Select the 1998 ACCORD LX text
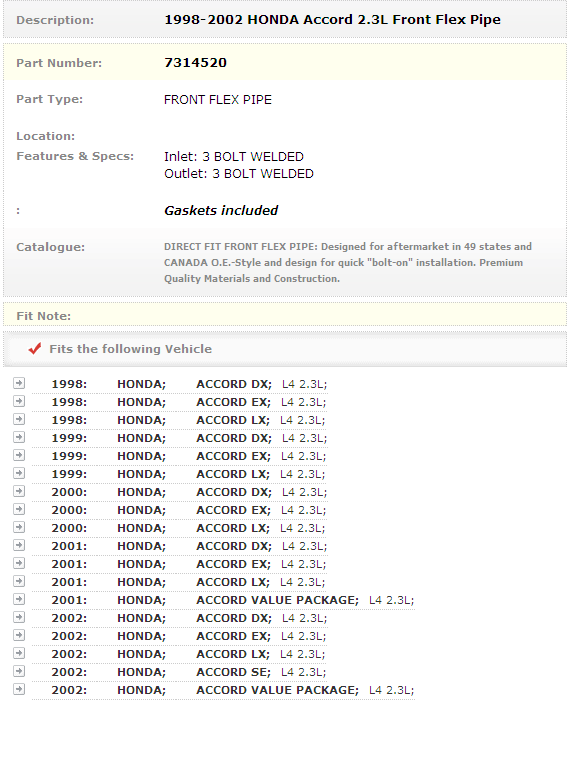This screenshot has height=771, width=570. pyautogui.click(x=233, y=420)
